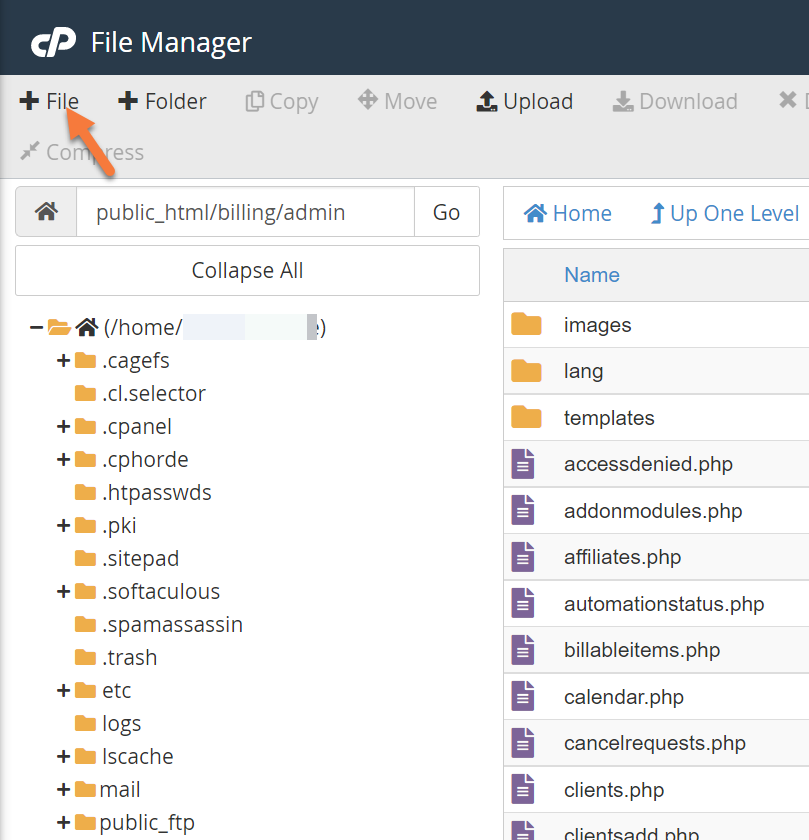Create a new folder with + Folder

tap(162, 101)
